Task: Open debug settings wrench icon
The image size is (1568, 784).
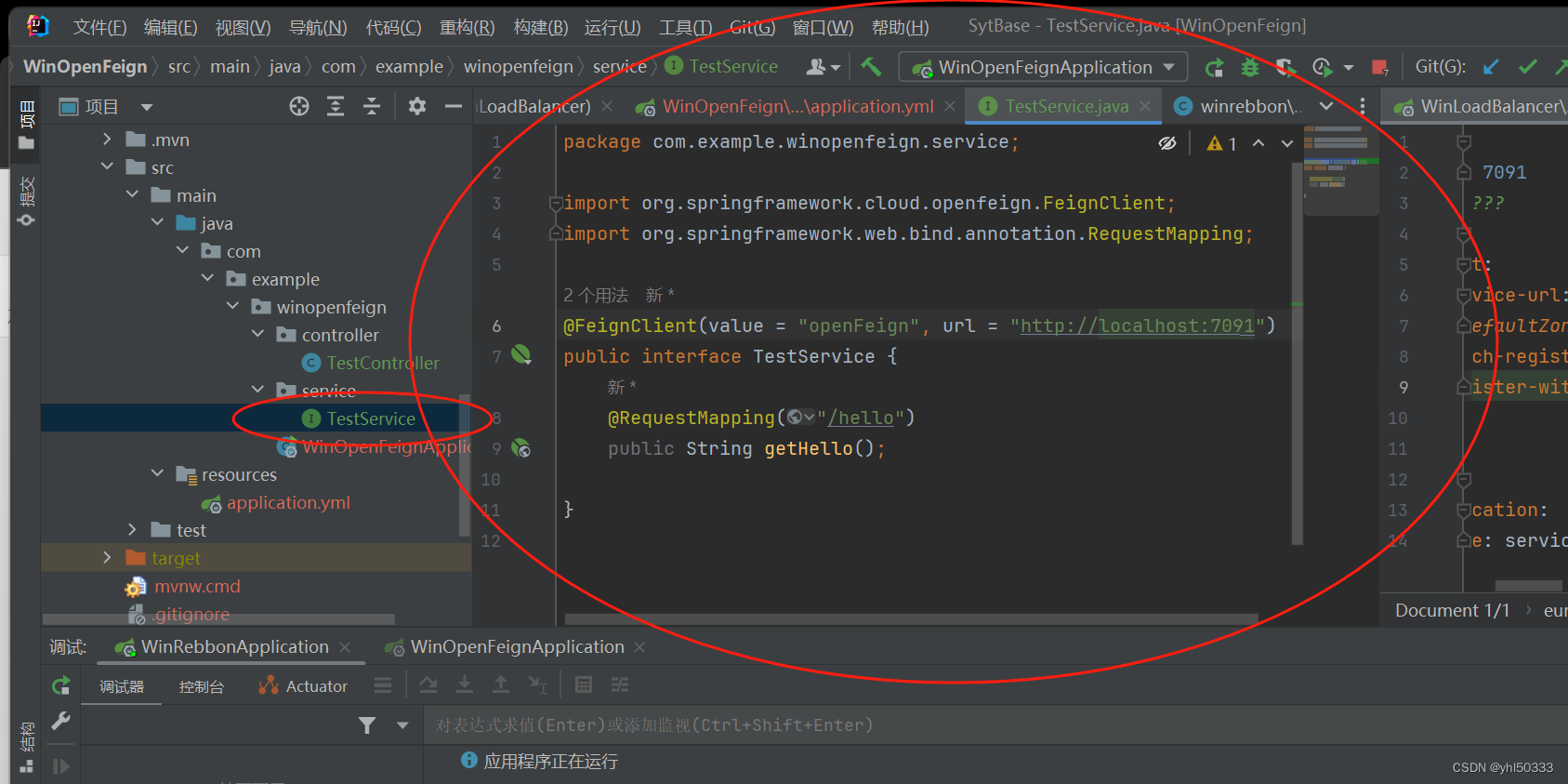Action: click(61, 721)
